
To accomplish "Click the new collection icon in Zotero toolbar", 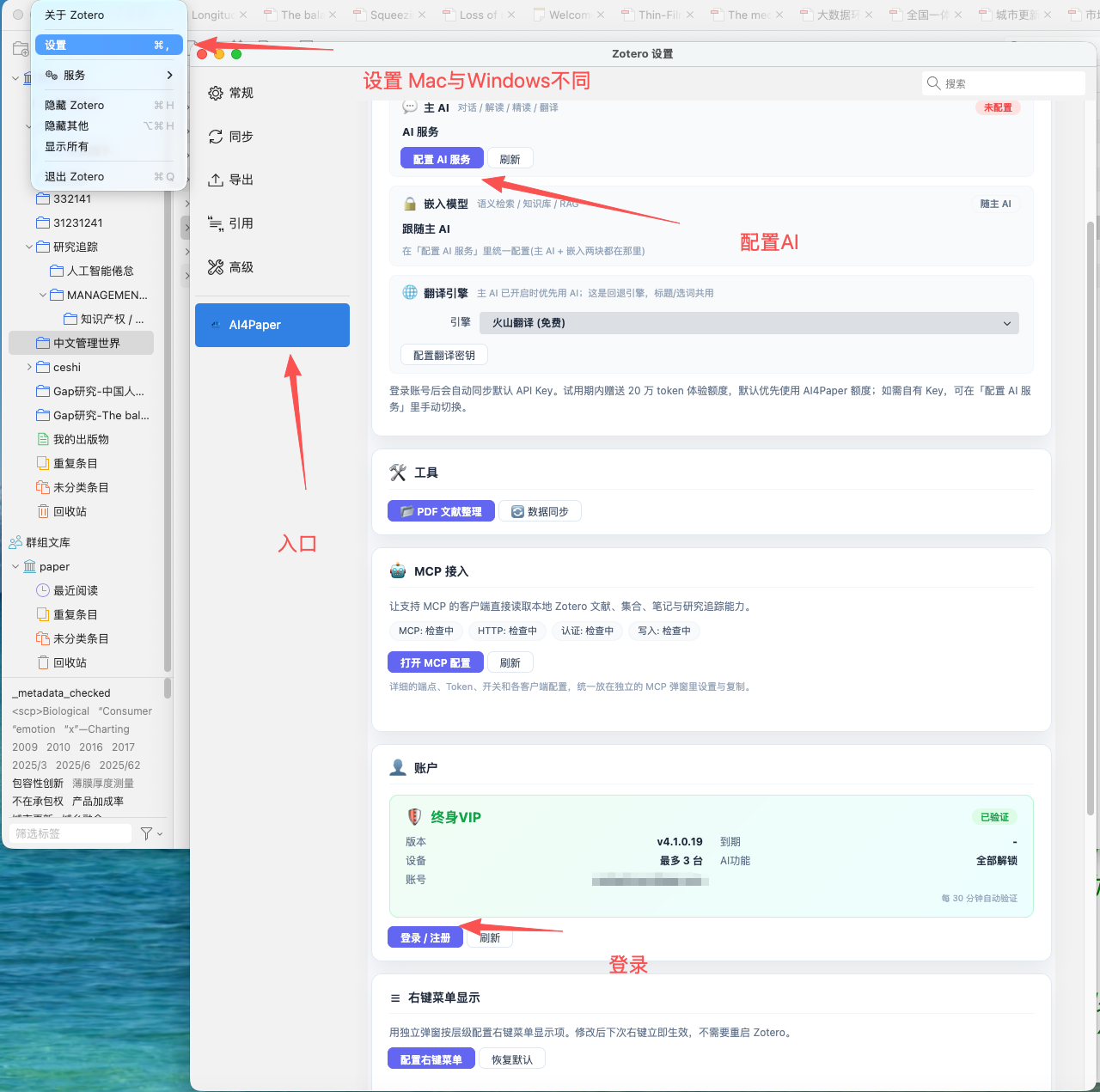I will 21,49.
